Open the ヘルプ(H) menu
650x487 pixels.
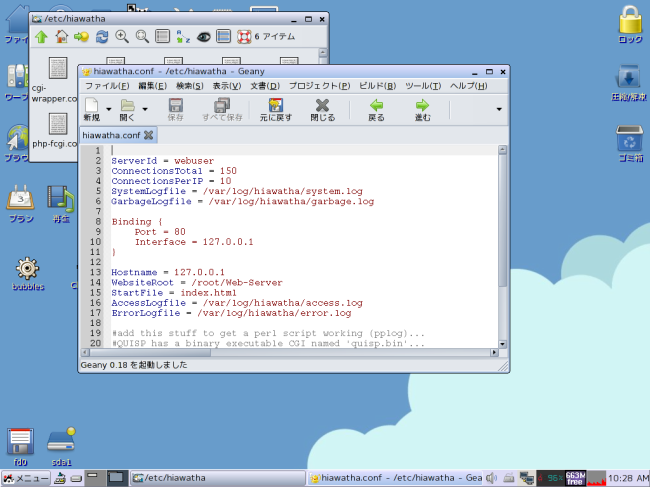click(x=469, y=86)
